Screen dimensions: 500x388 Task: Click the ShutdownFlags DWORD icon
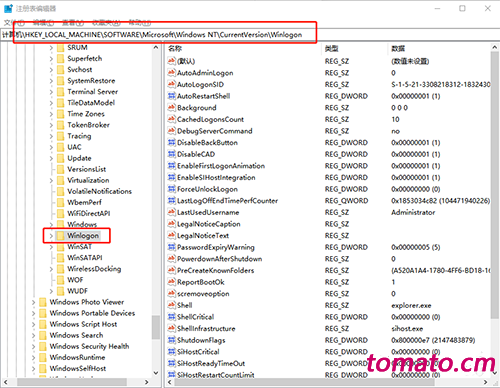pyautogui.click(x=171, y=340)
